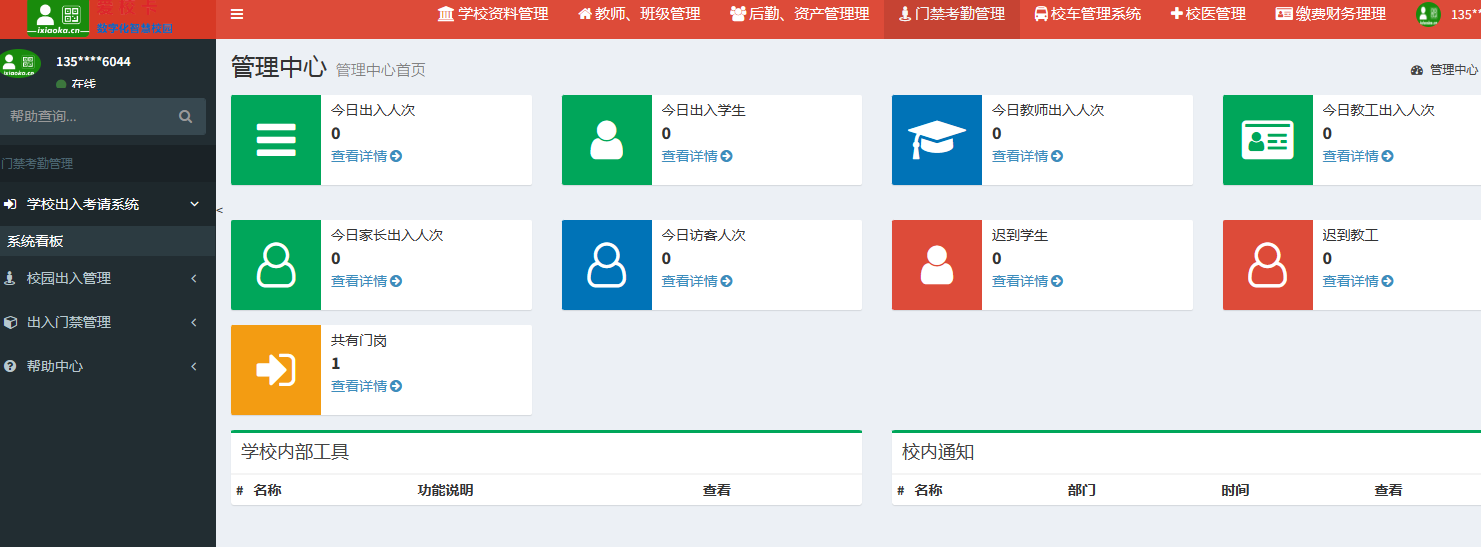
Task: Click the sign-in icon beside 学校出入考请系统
Action: (x=10, y=204)
